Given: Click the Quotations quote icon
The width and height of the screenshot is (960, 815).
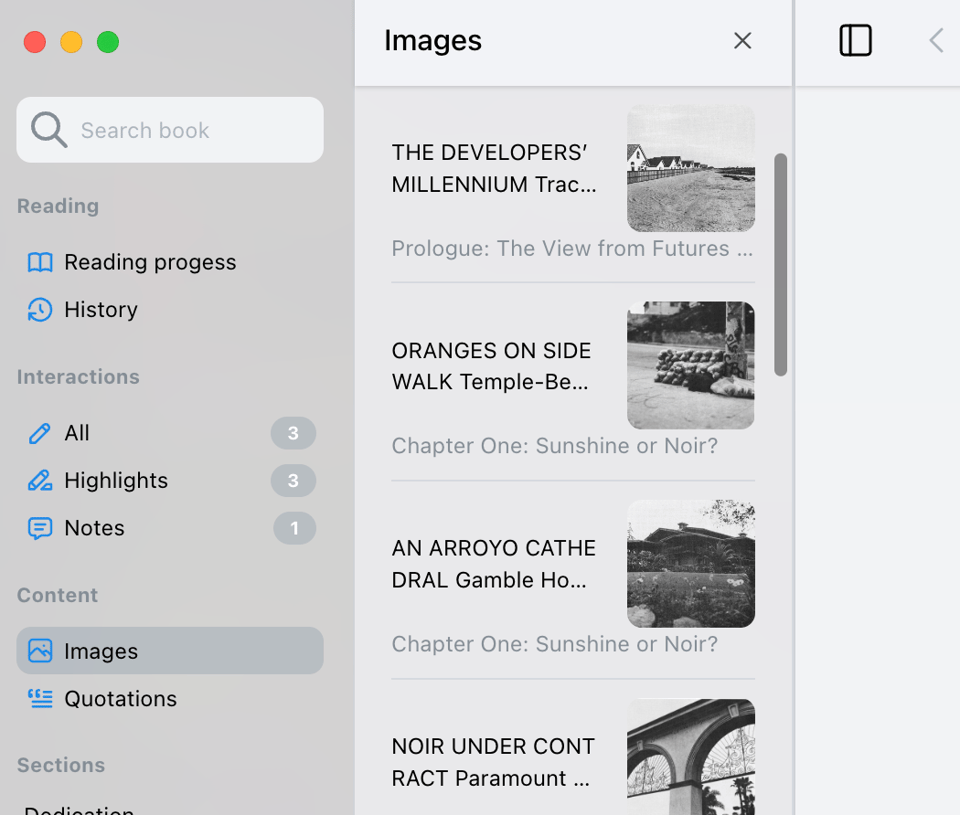Looking at the screenshot, I should [40, 699].
